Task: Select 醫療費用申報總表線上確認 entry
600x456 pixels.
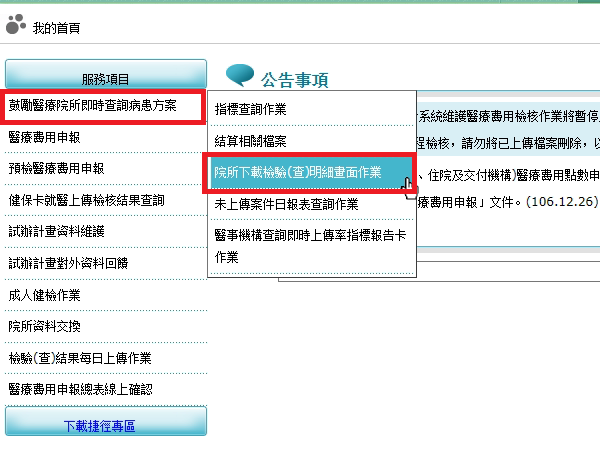Action: 84,389
